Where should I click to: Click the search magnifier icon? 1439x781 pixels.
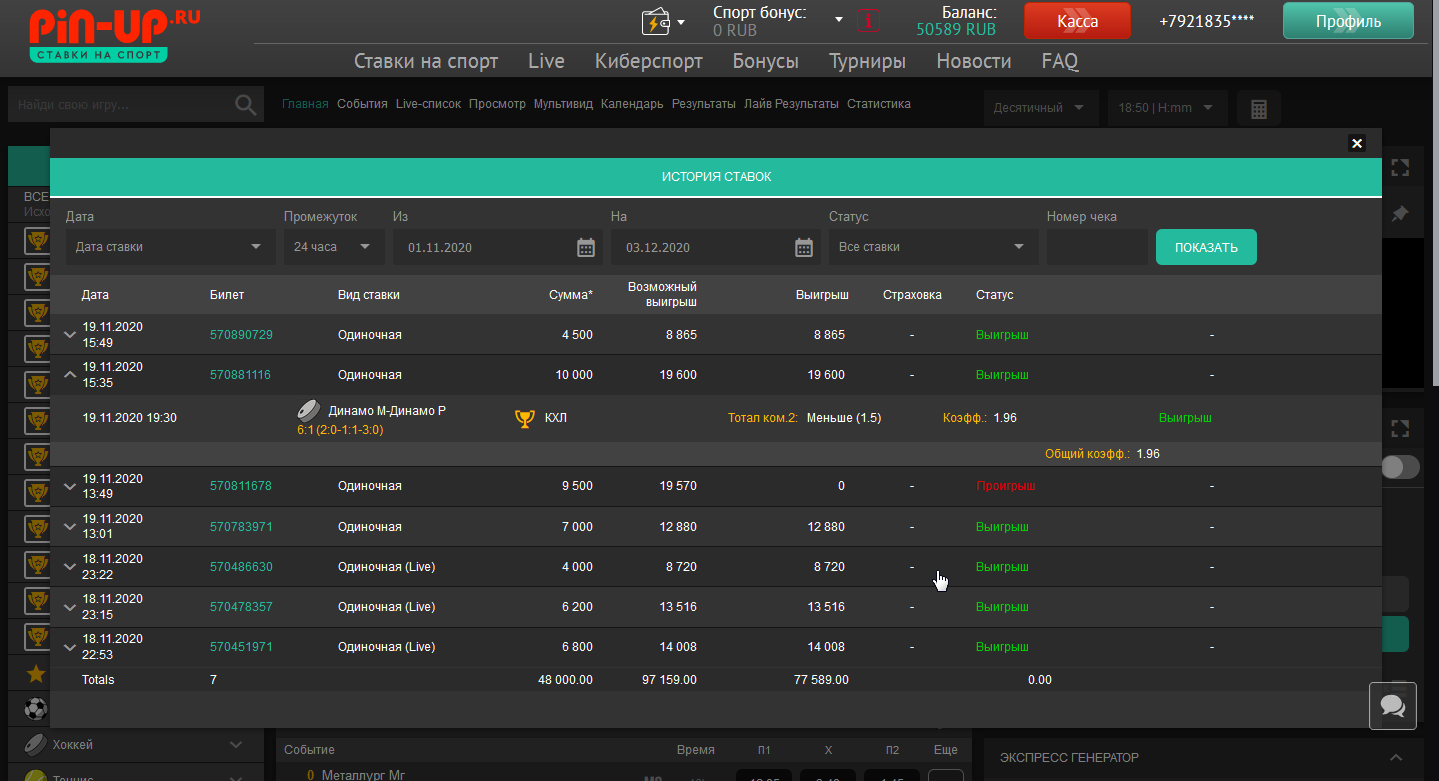click(x=245, y=105)
